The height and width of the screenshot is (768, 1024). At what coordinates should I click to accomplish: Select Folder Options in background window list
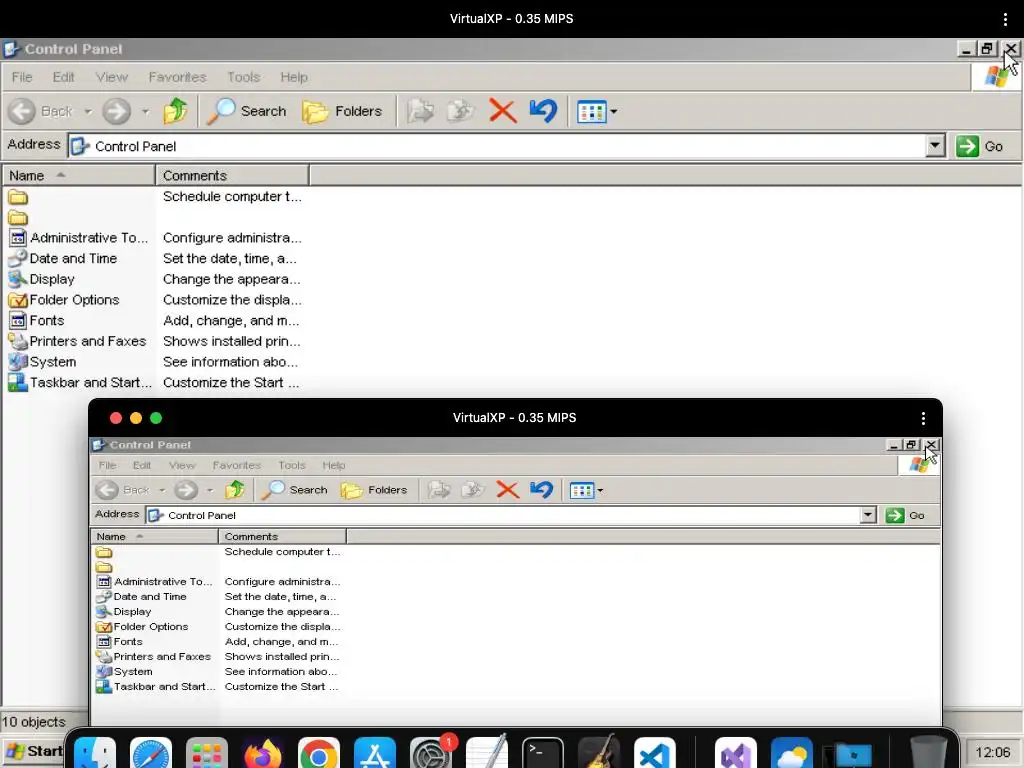pos(64,300)
